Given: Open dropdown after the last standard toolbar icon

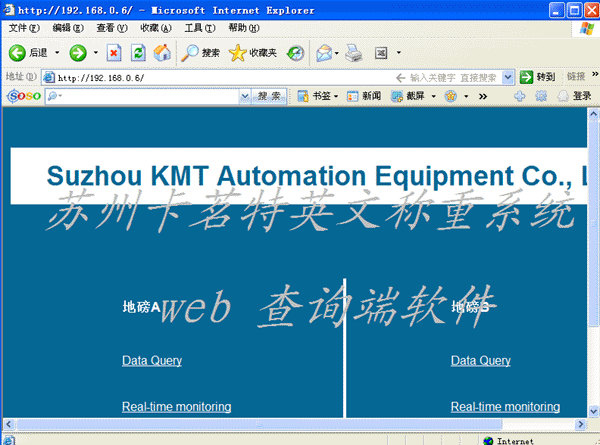Looking at the screenshot, I should point(399,52).
